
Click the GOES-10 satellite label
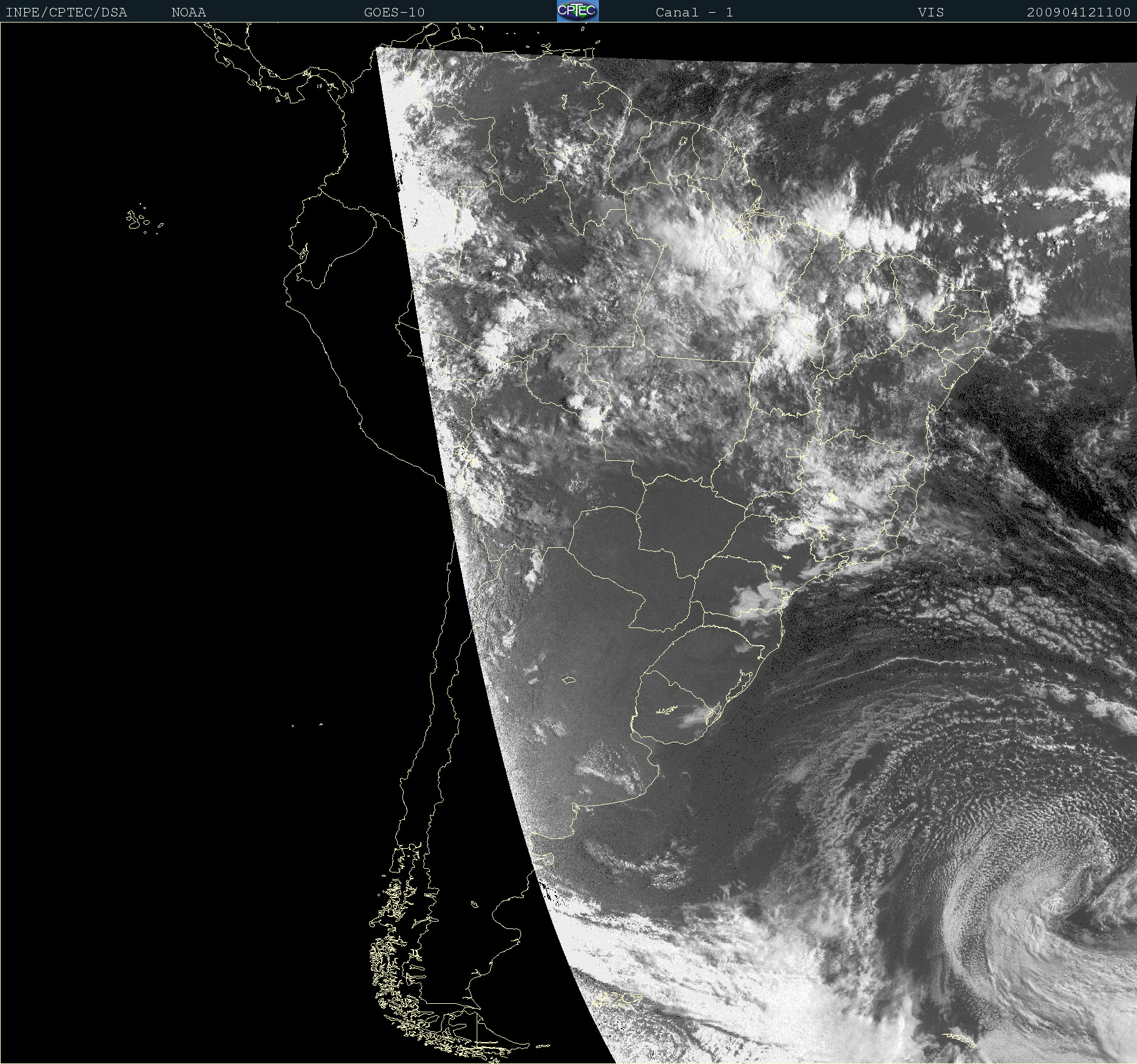394,12
